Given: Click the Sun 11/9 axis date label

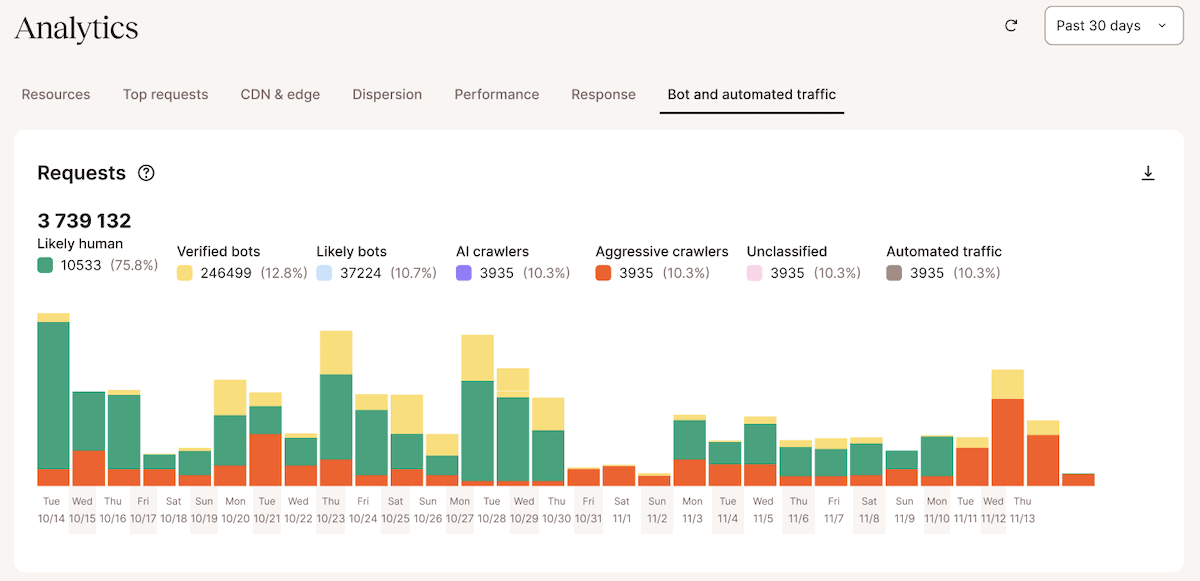Looking at the screenshot, I should (904, 510).
